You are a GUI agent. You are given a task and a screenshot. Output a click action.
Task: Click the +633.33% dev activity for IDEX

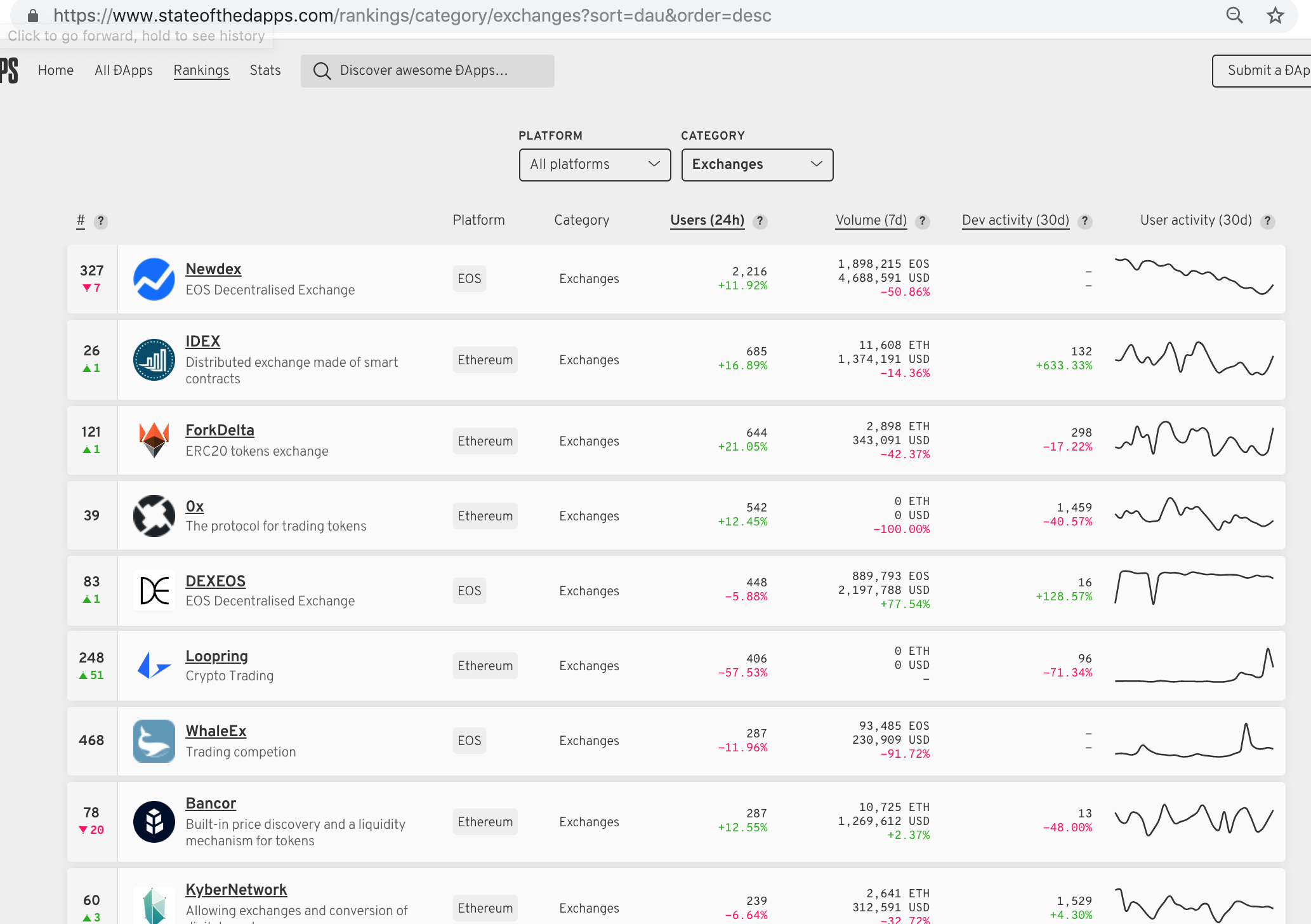coord(1064,366)
